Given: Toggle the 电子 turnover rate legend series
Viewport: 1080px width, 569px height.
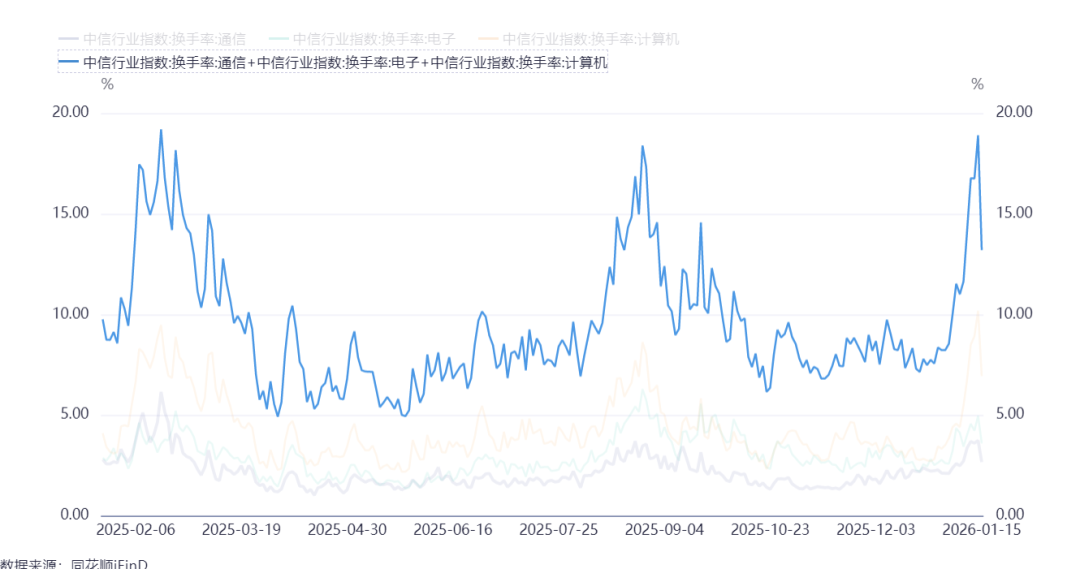Looking at the screenshot, I should (x=362, y=39).
